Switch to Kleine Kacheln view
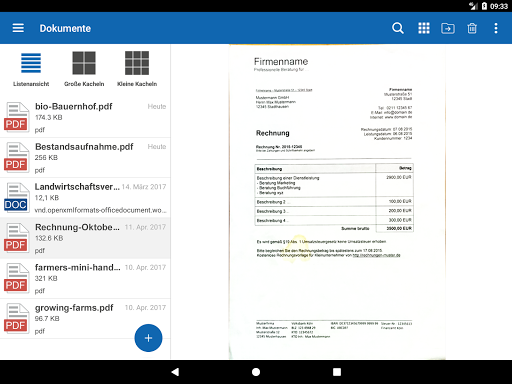 coord(137,69)
